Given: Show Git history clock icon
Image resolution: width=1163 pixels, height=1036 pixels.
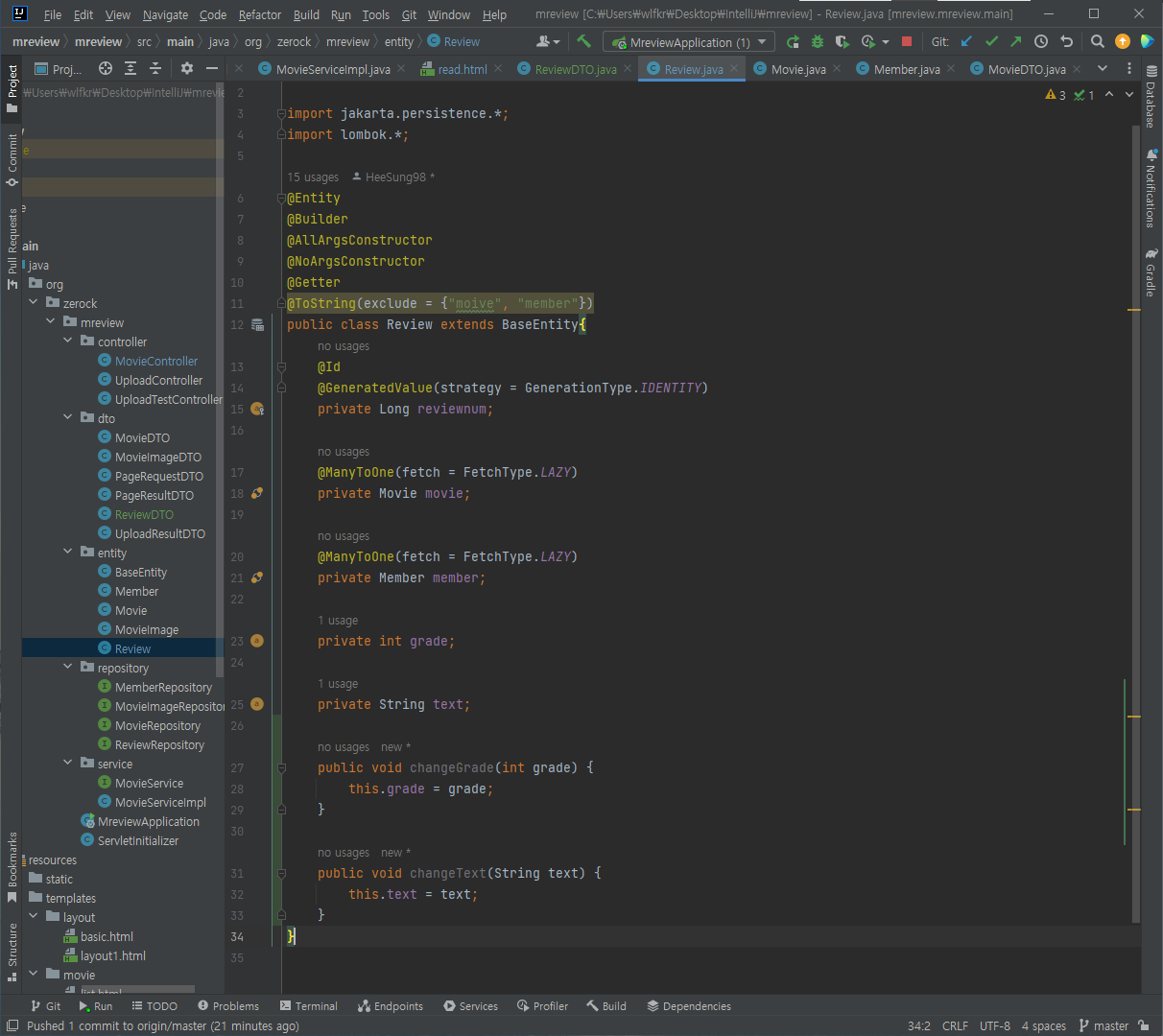Looking at the screenshot, I should [1041, 41].
